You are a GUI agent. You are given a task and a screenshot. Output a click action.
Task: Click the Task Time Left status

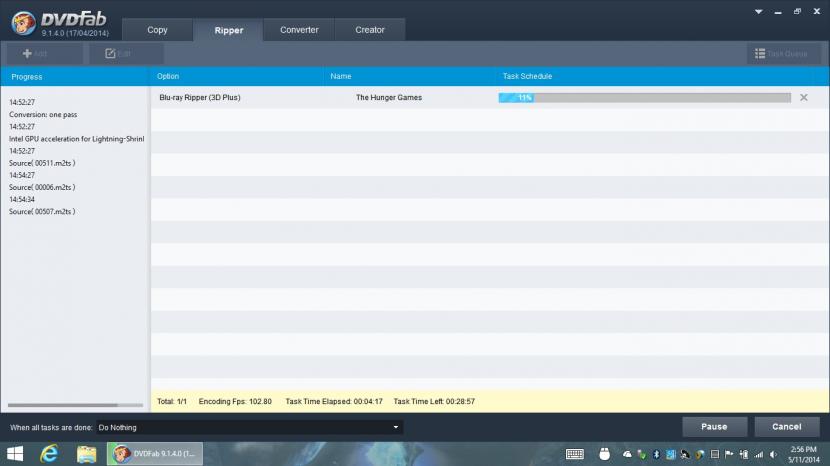(x=434, y=401)
